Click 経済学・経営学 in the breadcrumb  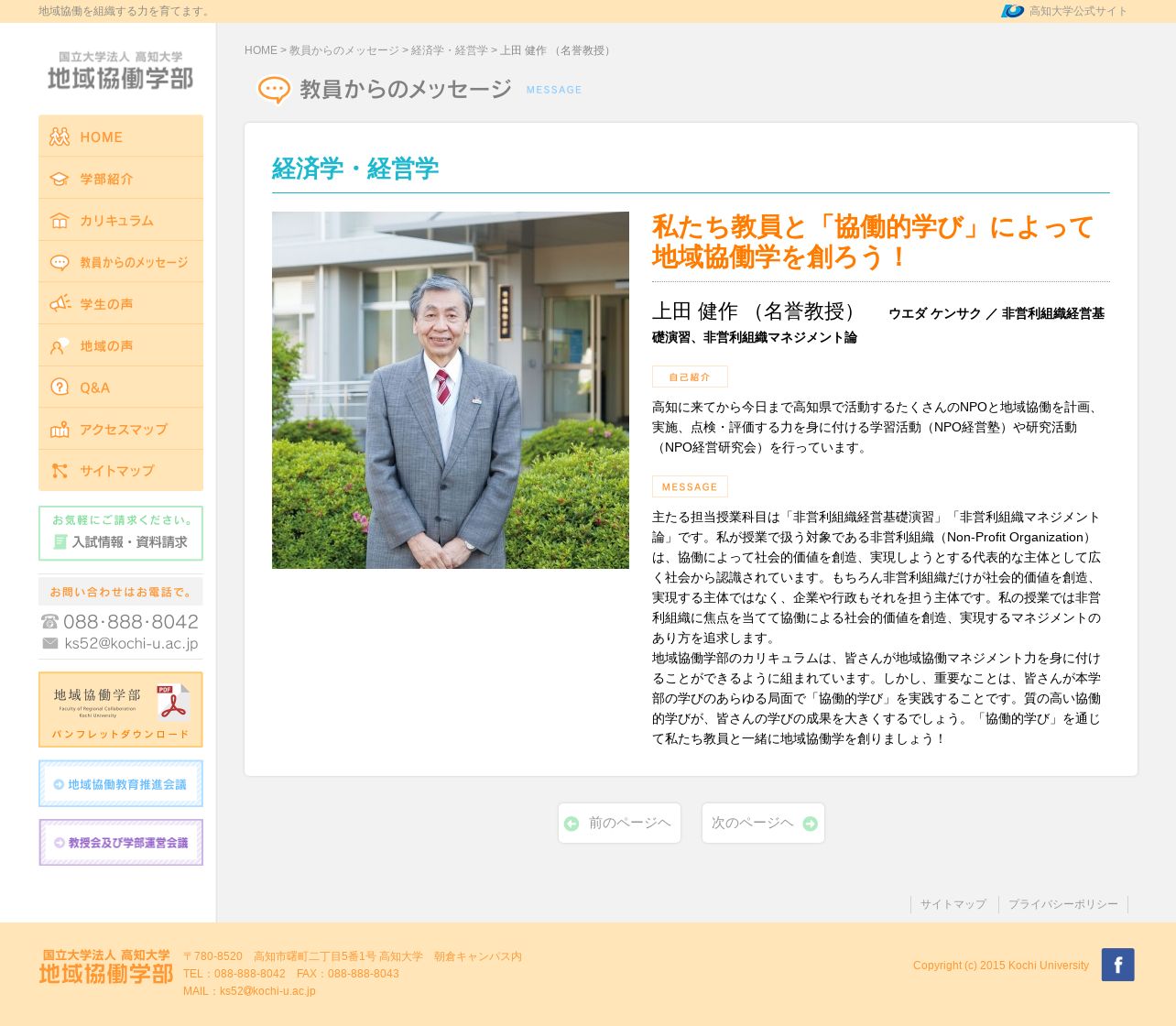coord(450,50)
